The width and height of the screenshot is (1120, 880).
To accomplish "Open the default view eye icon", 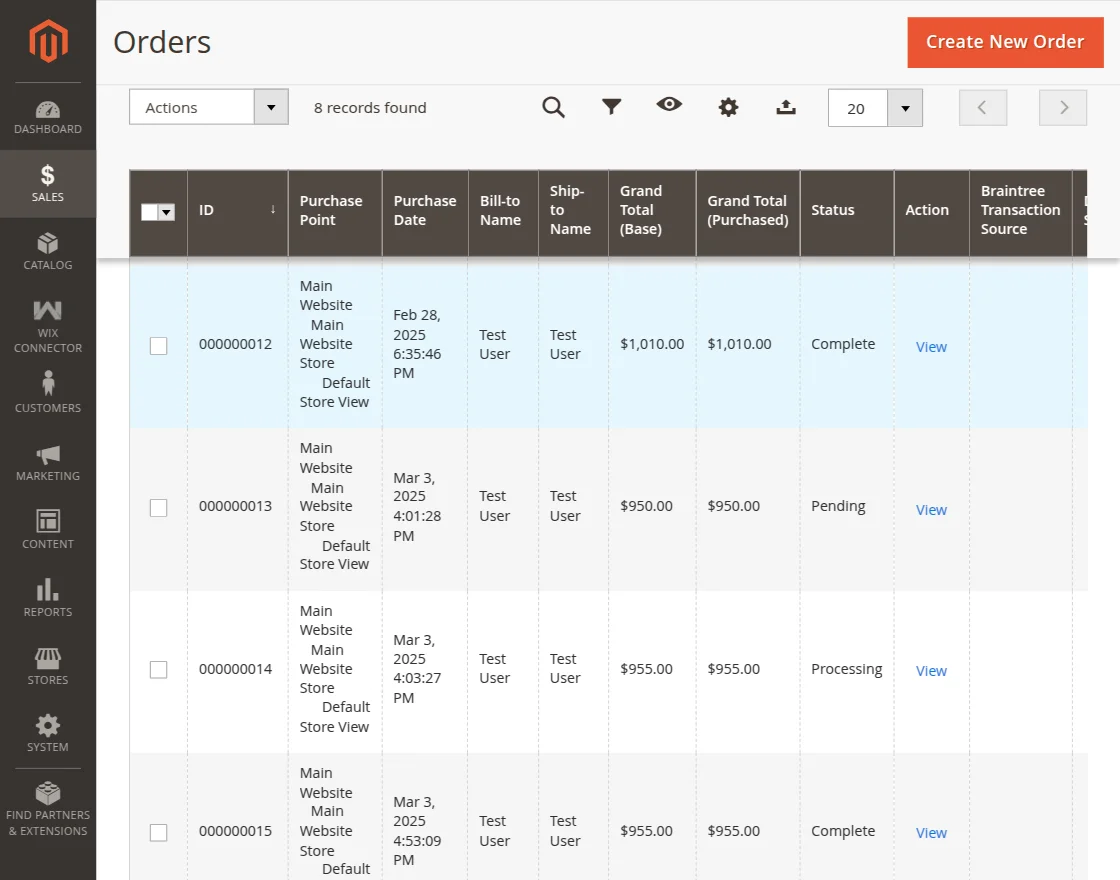I will coord(669,107).
